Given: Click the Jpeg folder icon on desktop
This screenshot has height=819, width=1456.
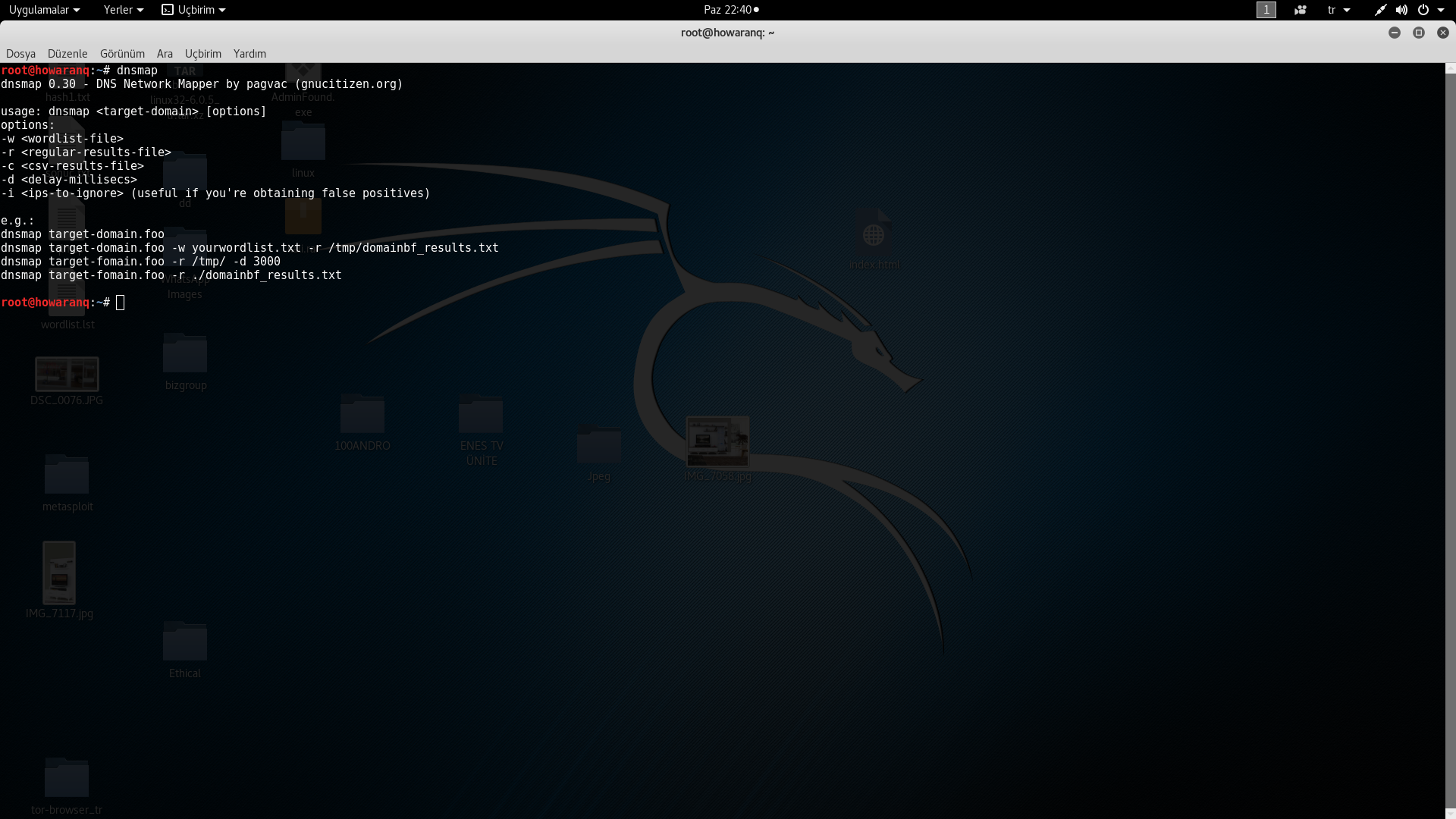Looking at the screenshot, I should click(x=599, y=444).
